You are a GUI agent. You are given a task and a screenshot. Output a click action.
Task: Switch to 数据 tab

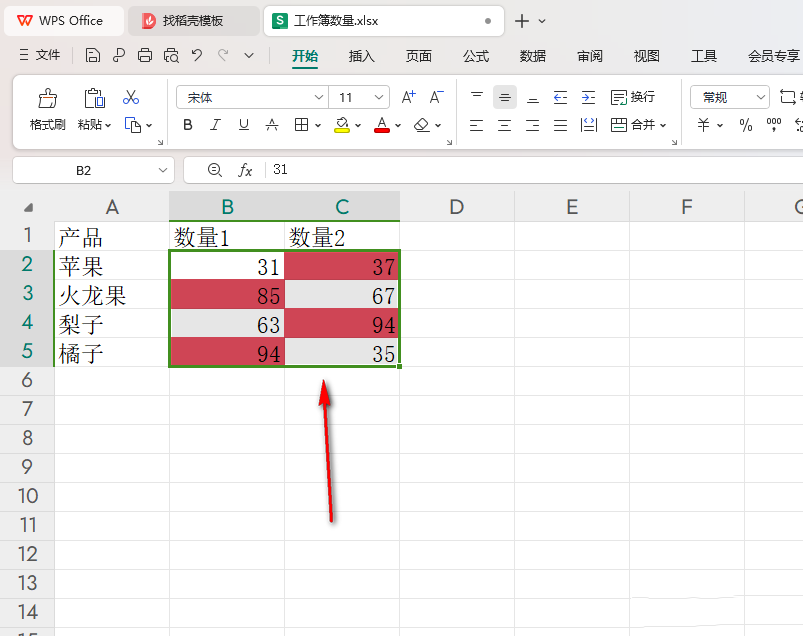click(533, 56)
